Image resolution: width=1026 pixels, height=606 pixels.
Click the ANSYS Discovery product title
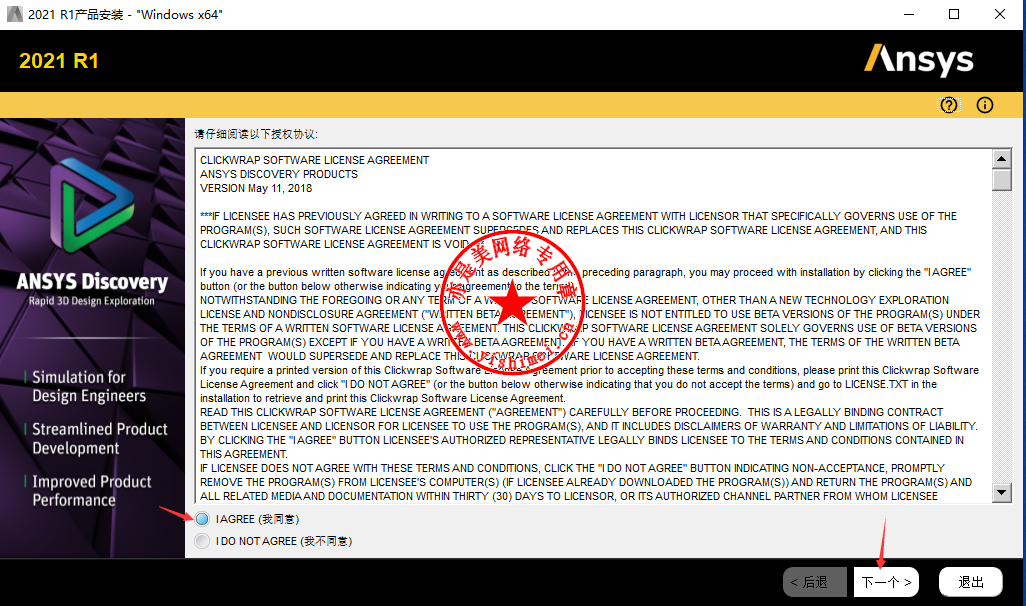[92, 281]
